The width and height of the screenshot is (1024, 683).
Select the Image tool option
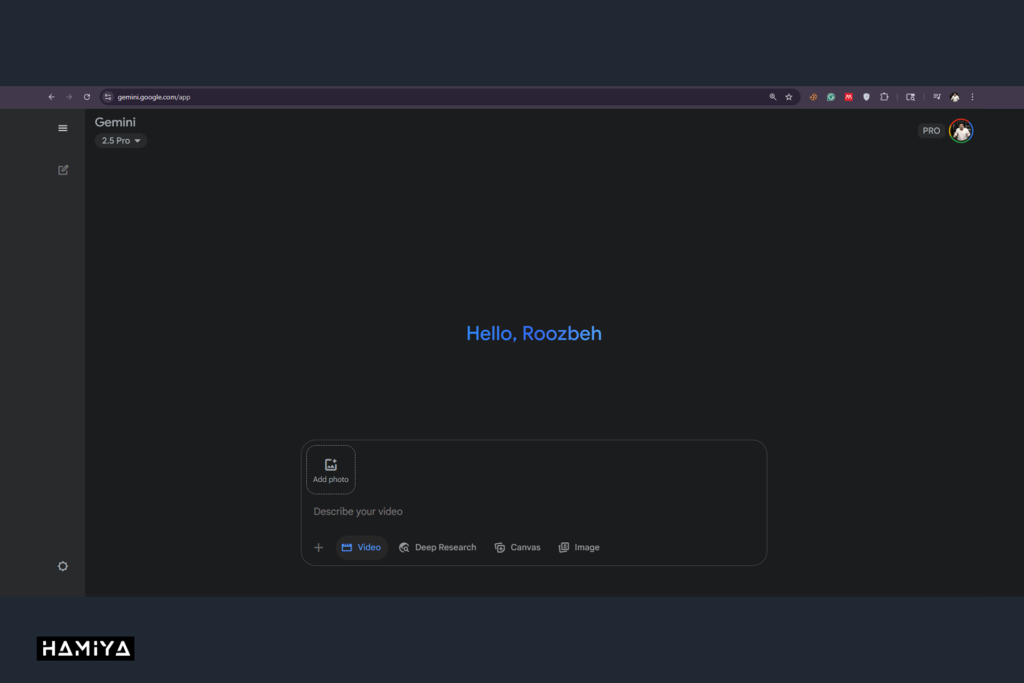pyautogui.click(x=579, y=548)
